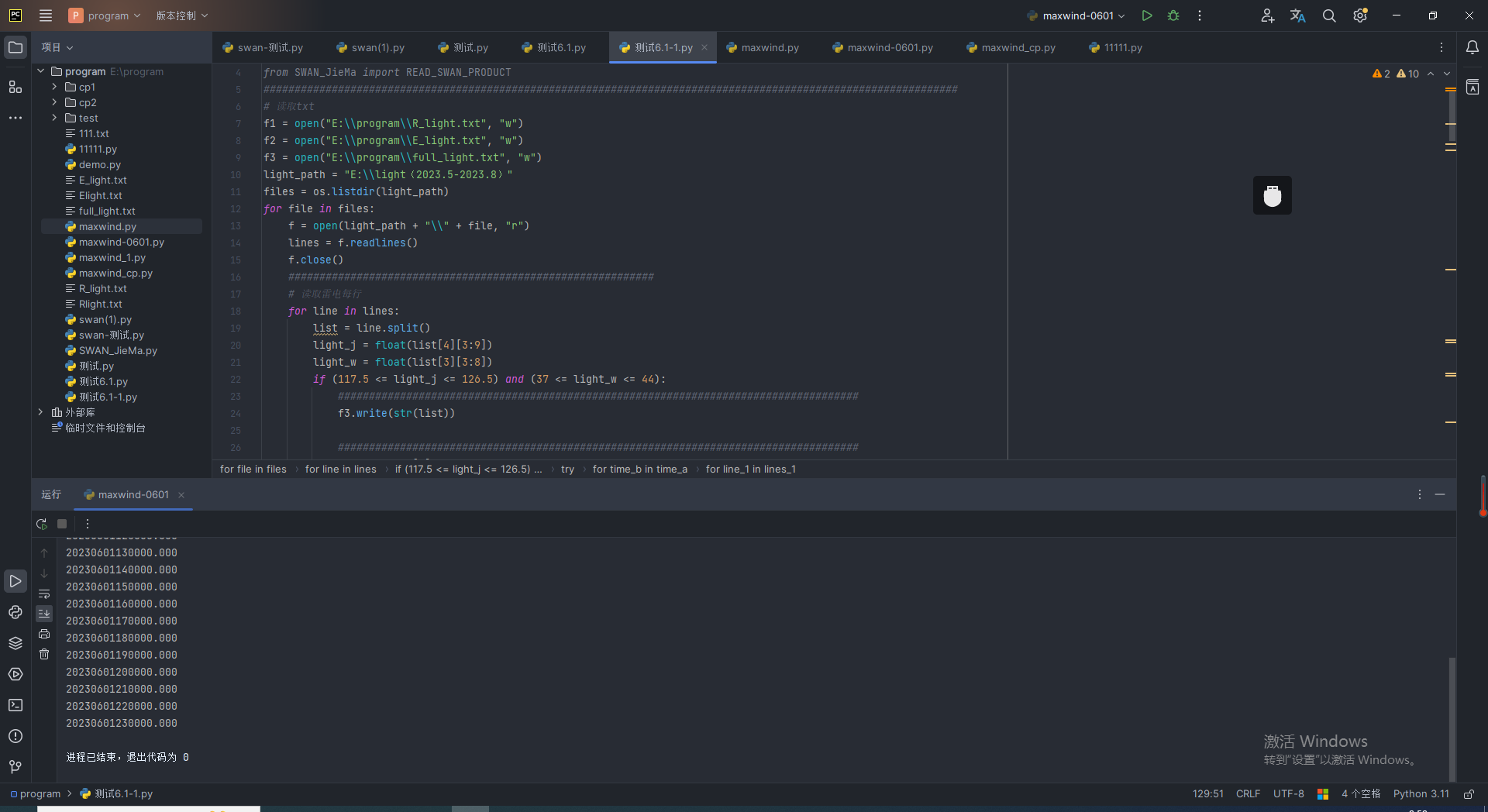Open more run actions menu
1488x812 pixels.
click(x=1200, y=15)
